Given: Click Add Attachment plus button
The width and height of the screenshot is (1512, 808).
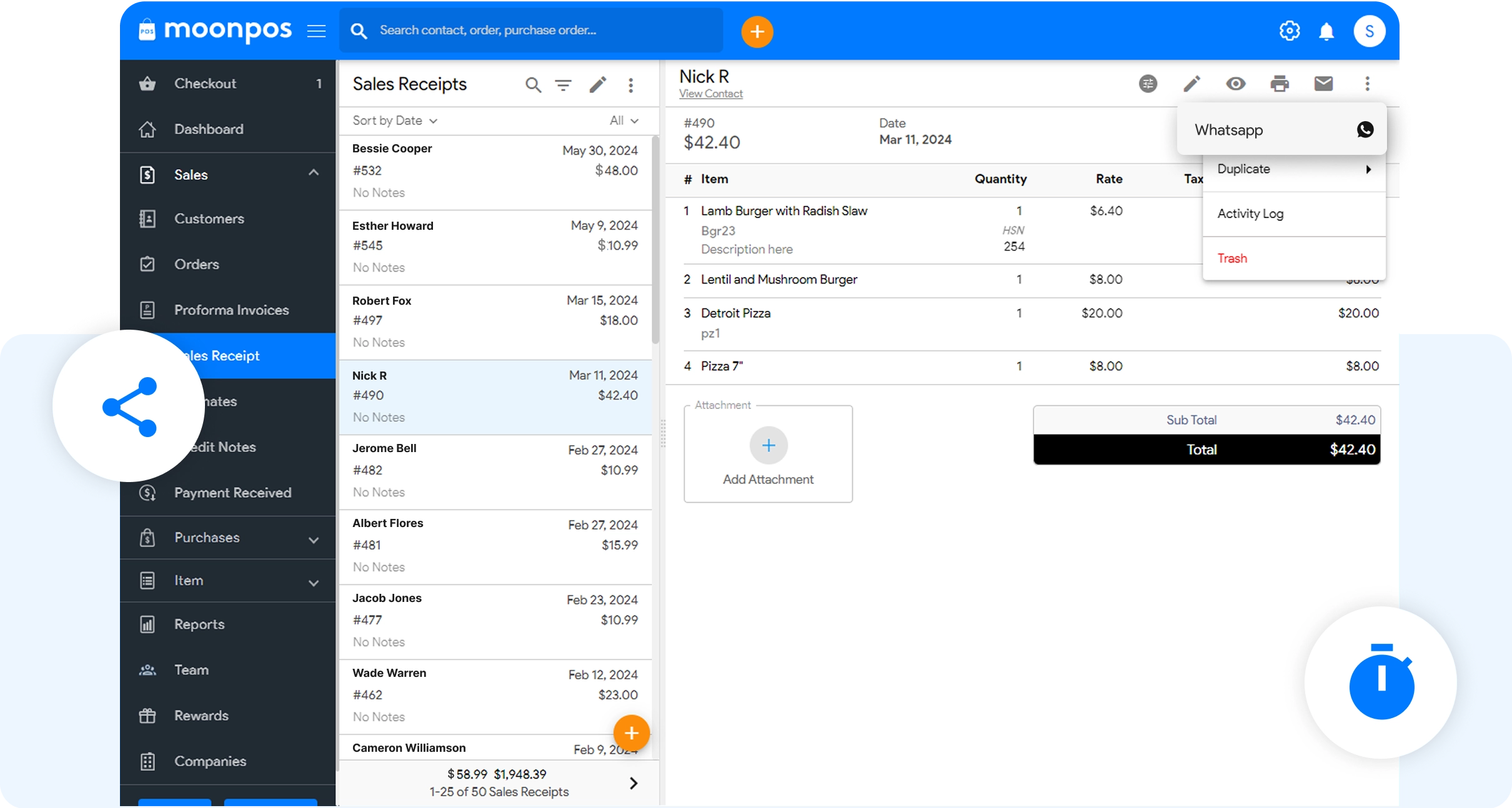Looking at the screenshot, I should coord(768,445).
